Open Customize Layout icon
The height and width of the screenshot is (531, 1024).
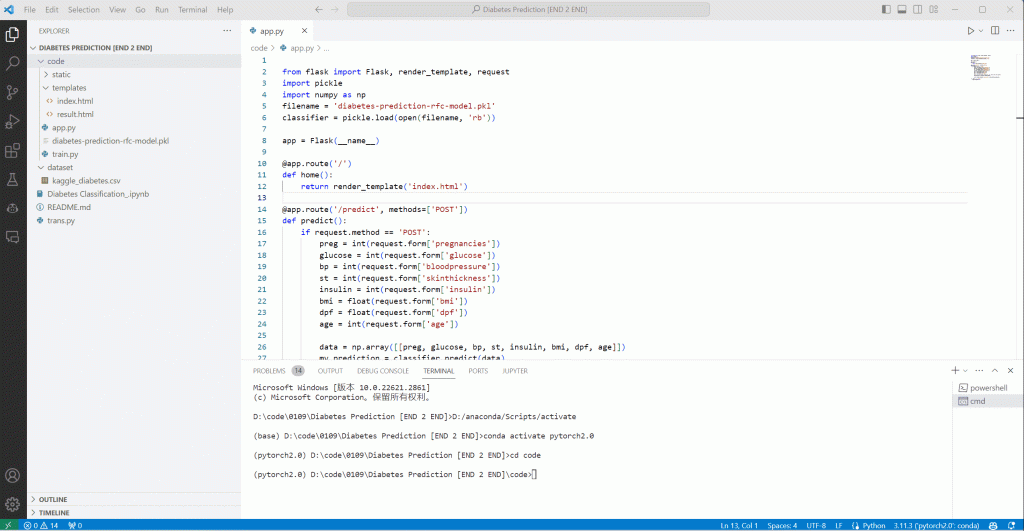click(934, 9)
